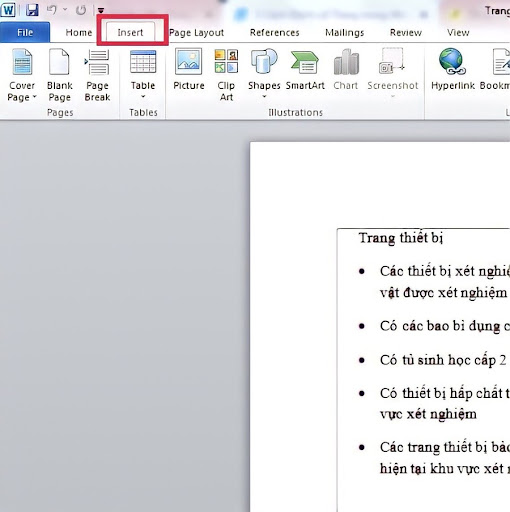Undo the last action
Image resolution: width=510 pixels, height=512 pixels.
click(52, 10)
